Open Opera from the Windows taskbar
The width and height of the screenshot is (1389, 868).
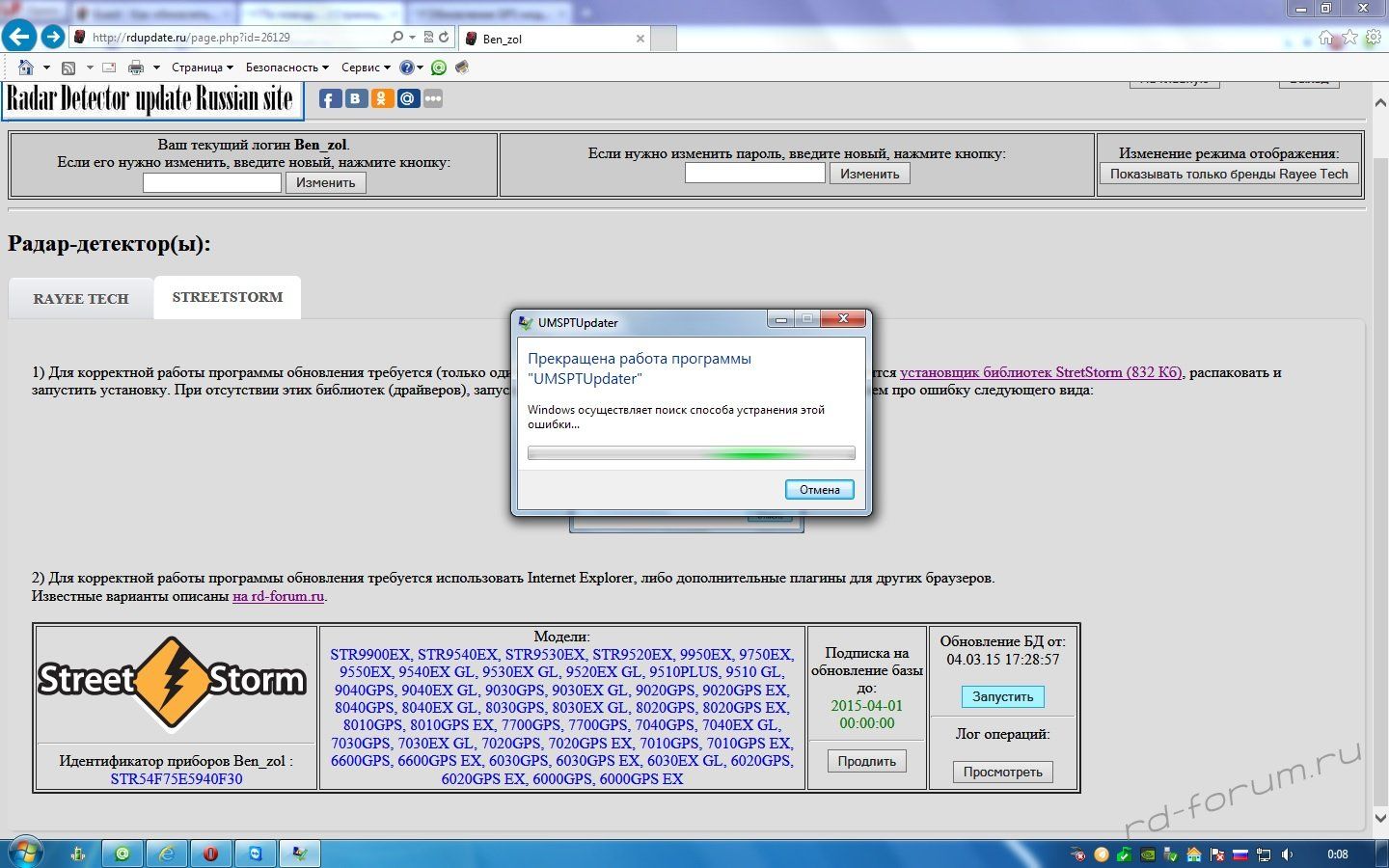pos(210,854)
